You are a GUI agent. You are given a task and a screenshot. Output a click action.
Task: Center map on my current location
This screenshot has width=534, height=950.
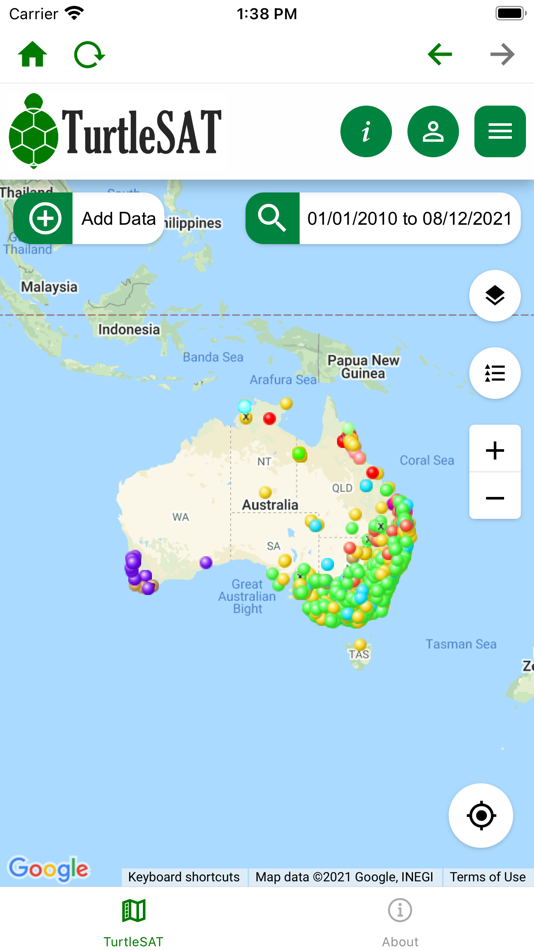pos(481,815)
